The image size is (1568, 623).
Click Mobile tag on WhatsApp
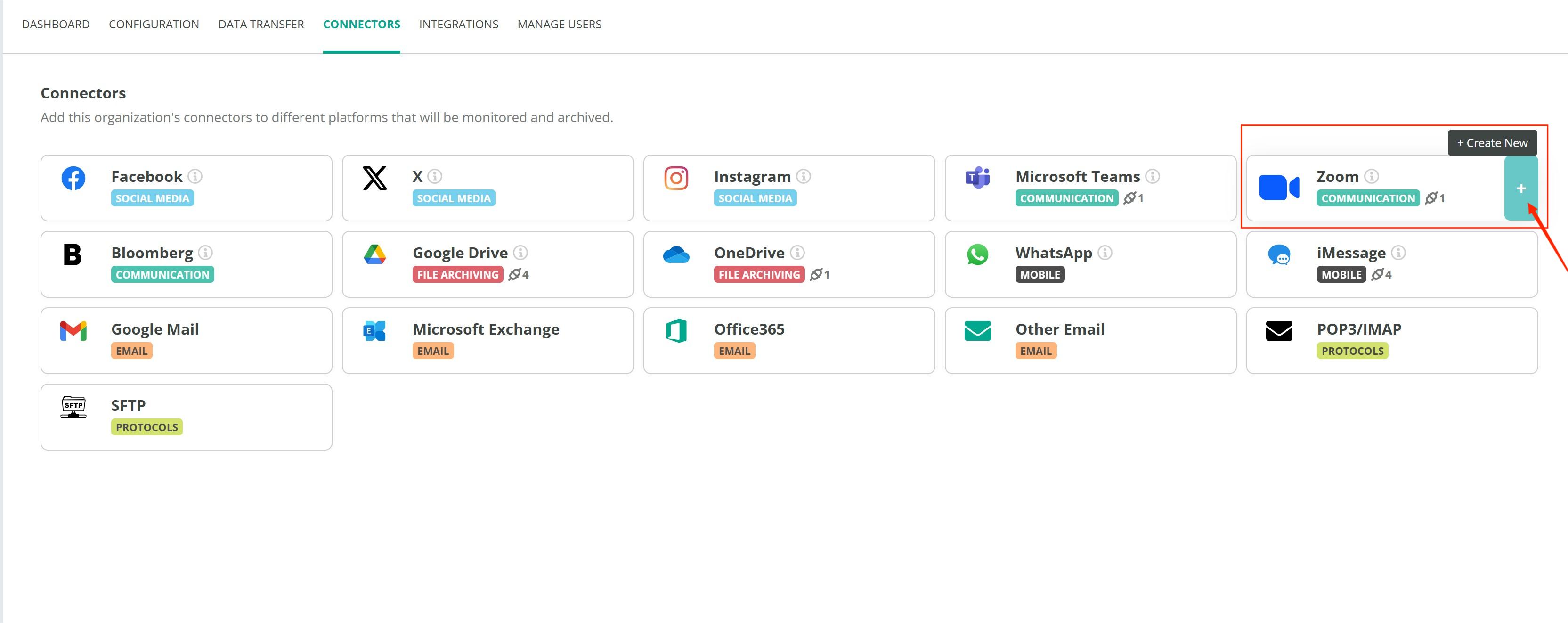pos(1040,275)
